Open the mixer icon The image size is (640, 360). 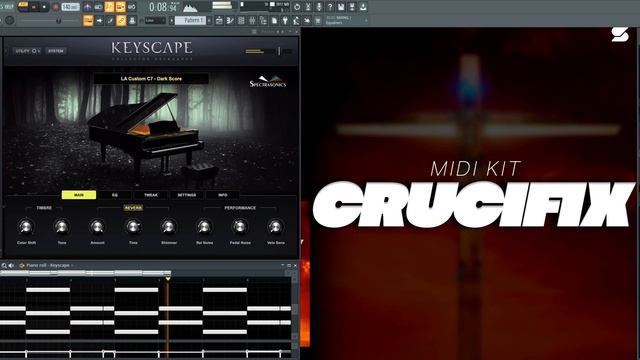[253, 20]
